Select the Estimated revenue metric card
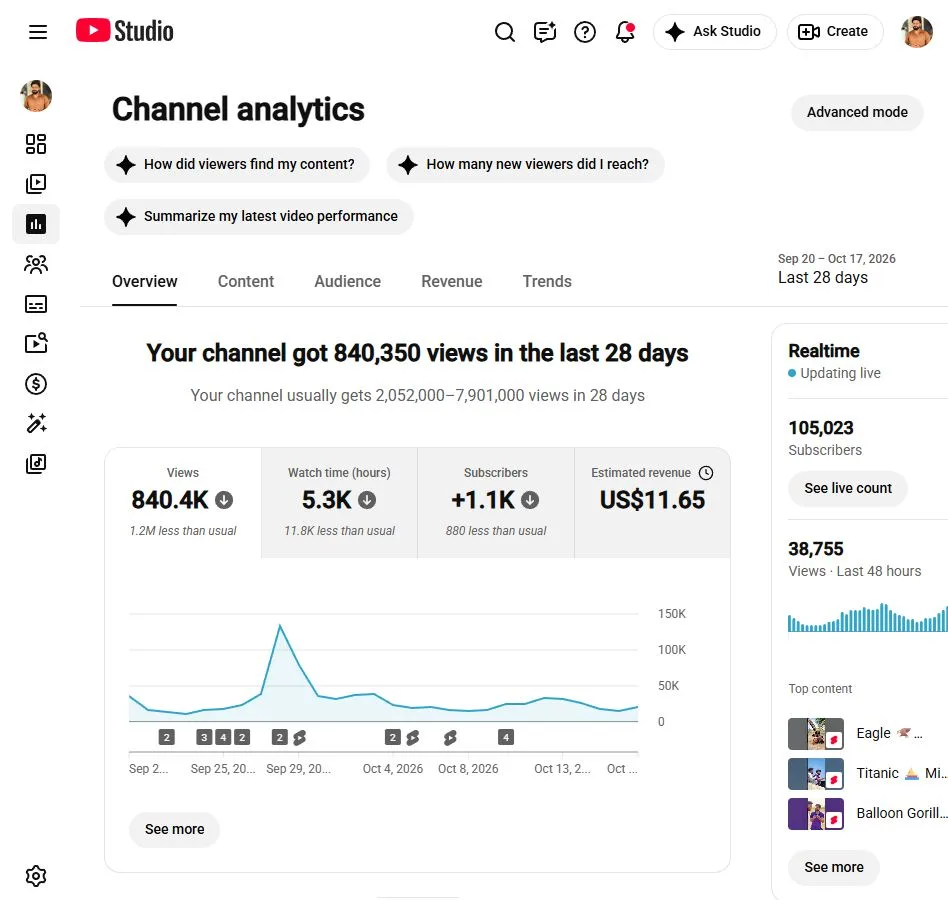This screenshot has height=900, width=948. coord(652,503)
